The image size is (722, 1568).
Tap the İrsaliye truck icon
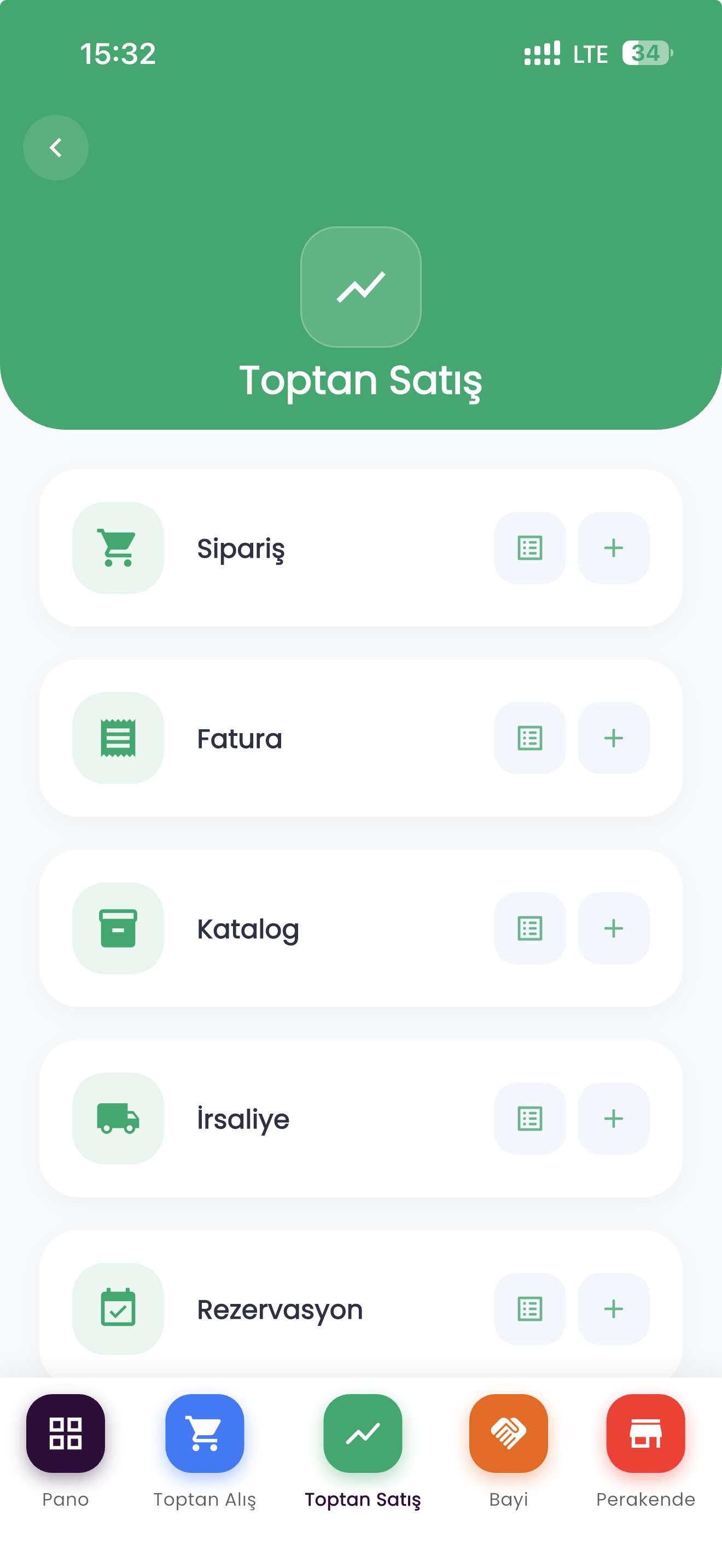pos(118,1119)
